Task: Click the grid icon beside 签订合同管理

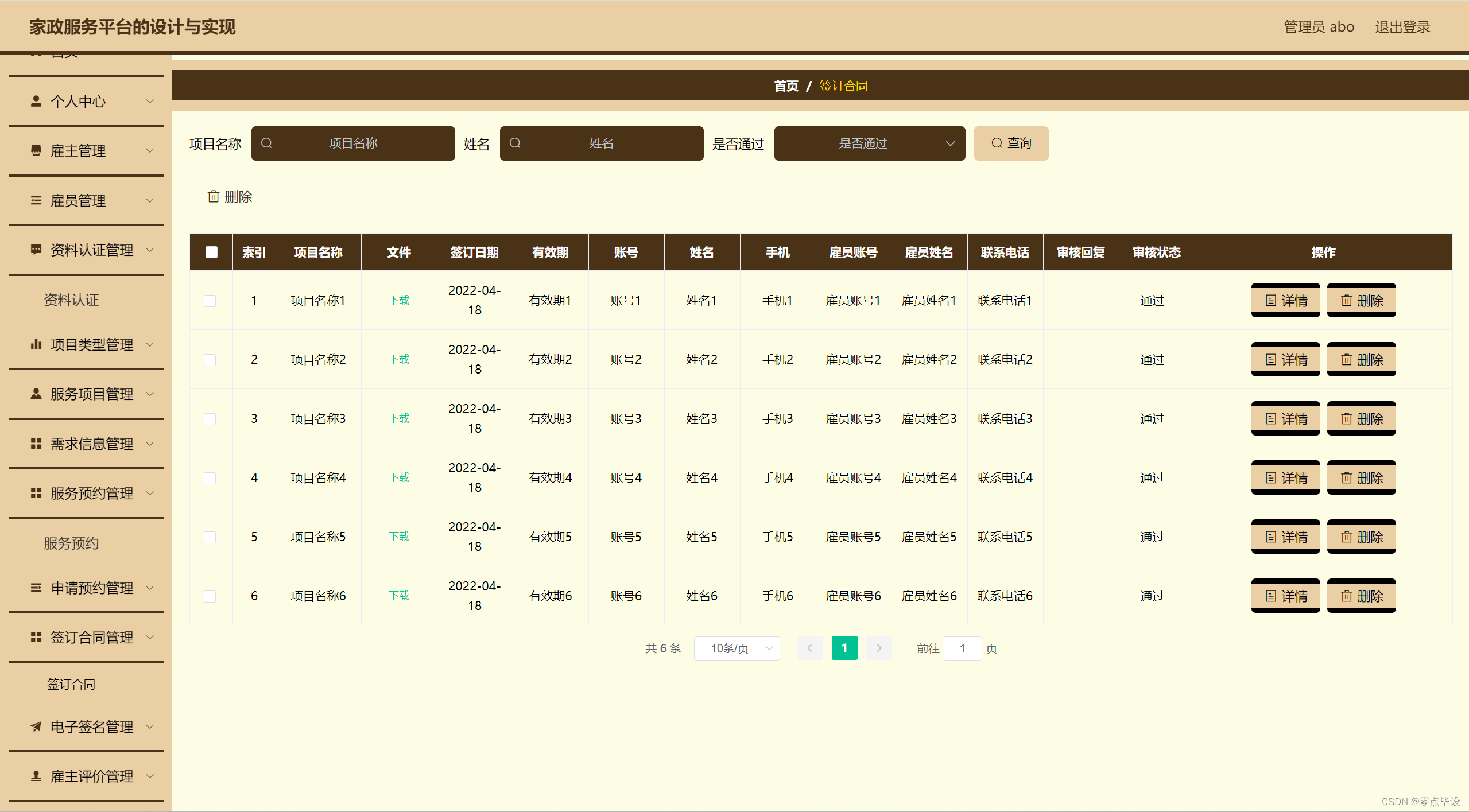Action: pyautogui.click(x=36, y=637)
